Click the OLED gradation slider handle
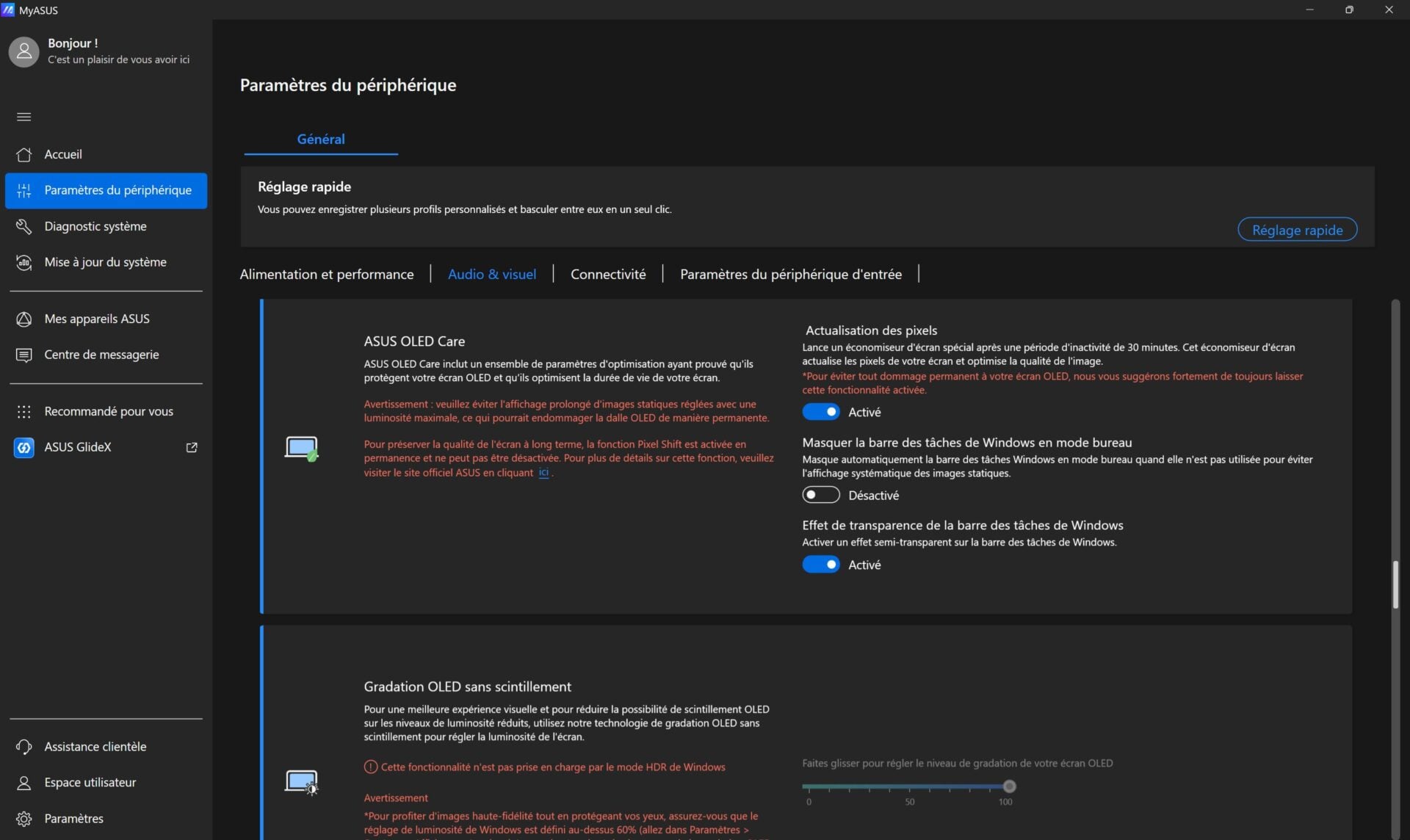Image resolution: width=1410 pixels, height=840 pixels. click(1009, 786)
